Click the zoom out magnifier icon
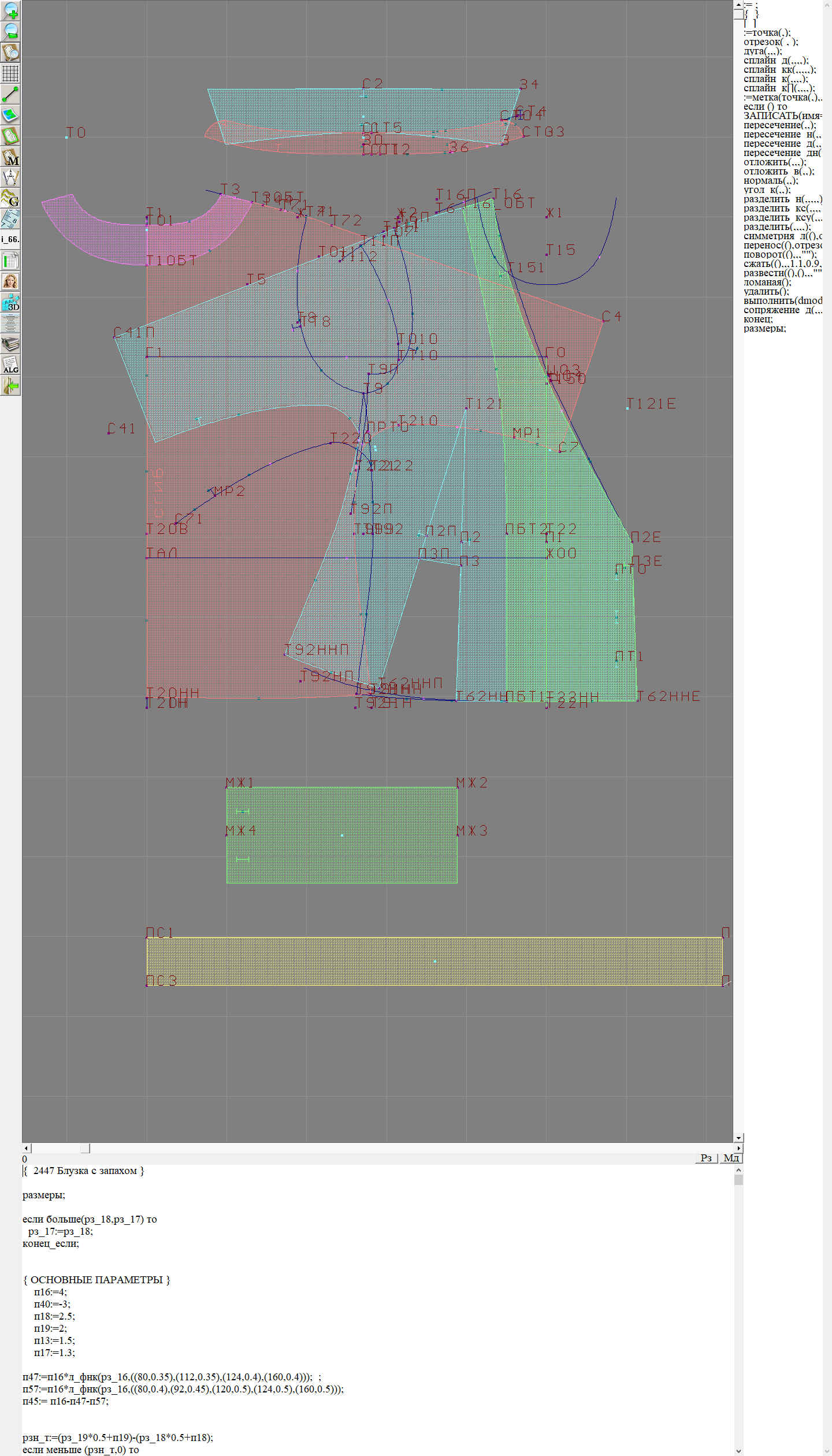Image resolution: width=832 pixels, height=1456 pixels. coord(10,32)
